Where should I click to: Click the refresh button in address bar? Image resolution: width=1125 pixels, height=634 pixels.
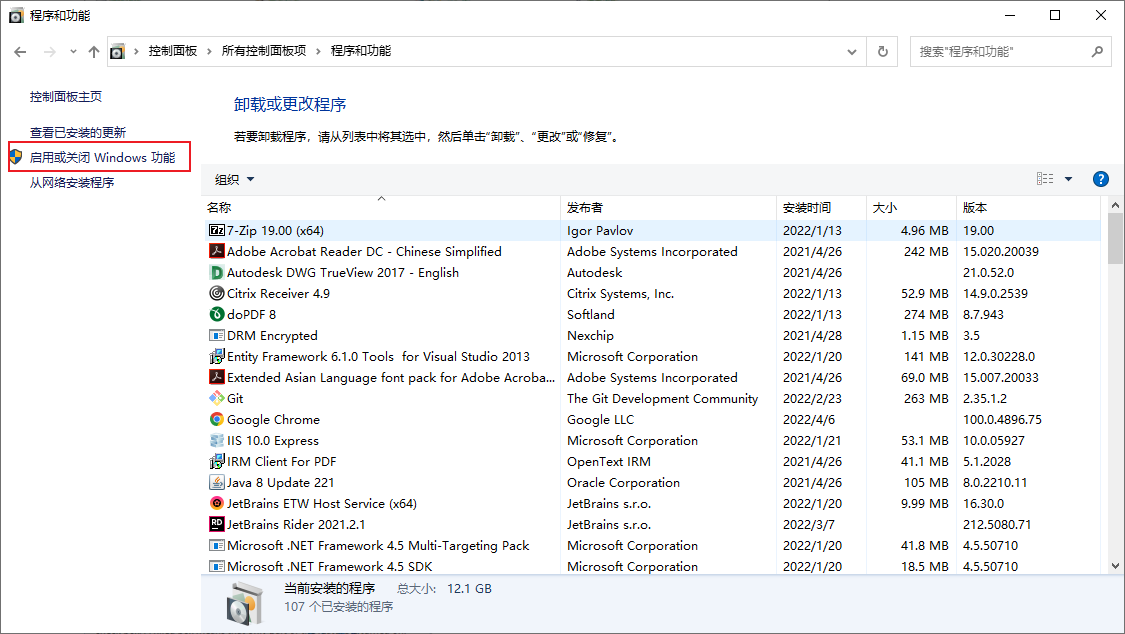point(882,52)
